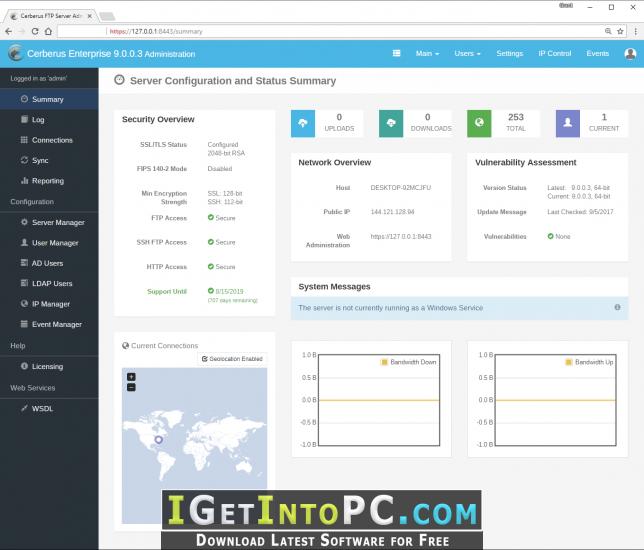Click the teal Downloads cloud icon

(x=391, y=123)
